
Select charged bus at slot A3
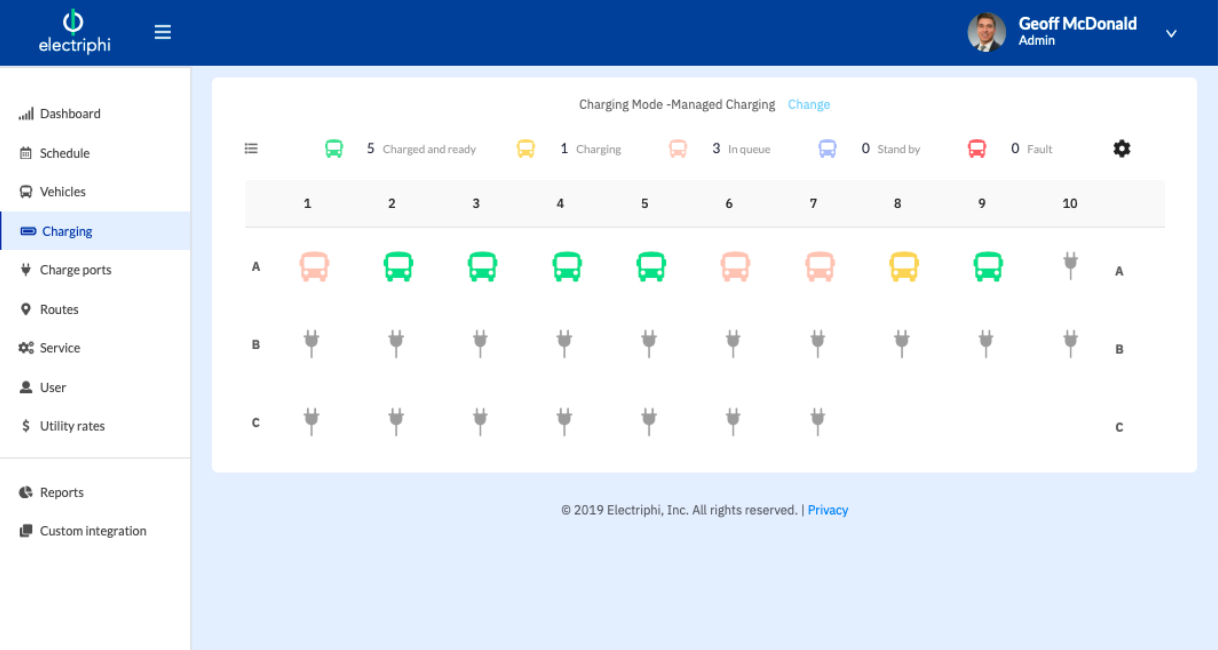pyautogui.click(x=483, y=266)
